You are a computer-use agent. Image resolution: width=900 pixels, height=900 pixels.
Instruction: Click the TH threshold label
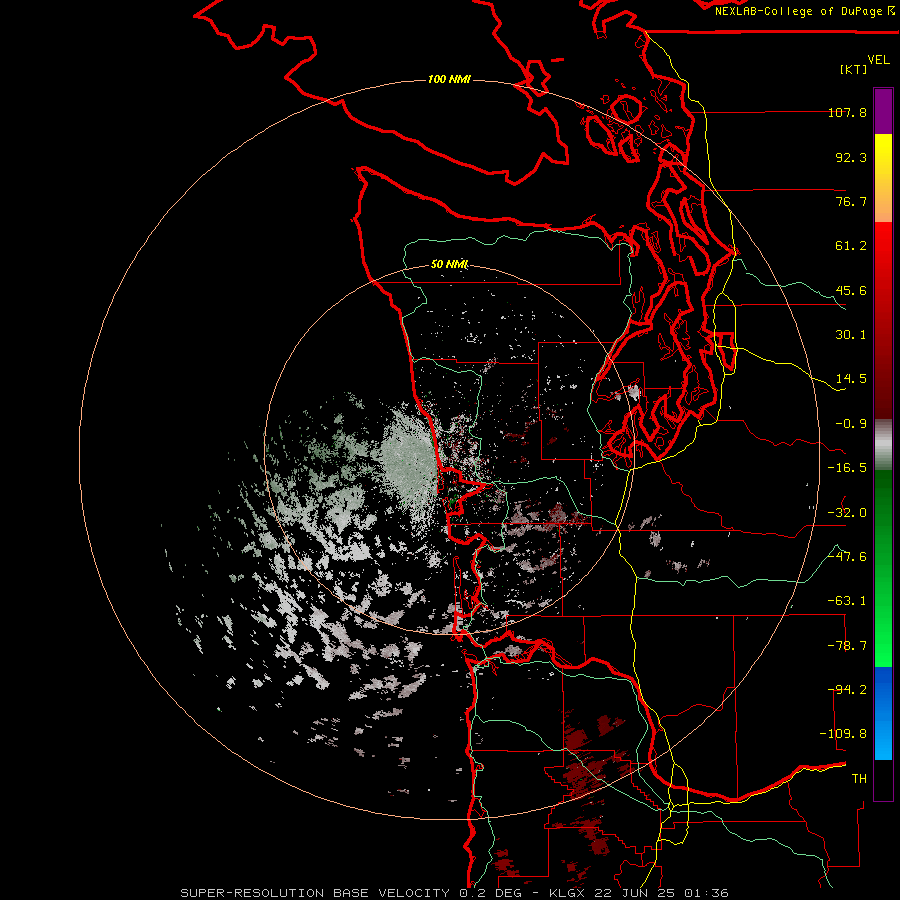click(859, 779)
